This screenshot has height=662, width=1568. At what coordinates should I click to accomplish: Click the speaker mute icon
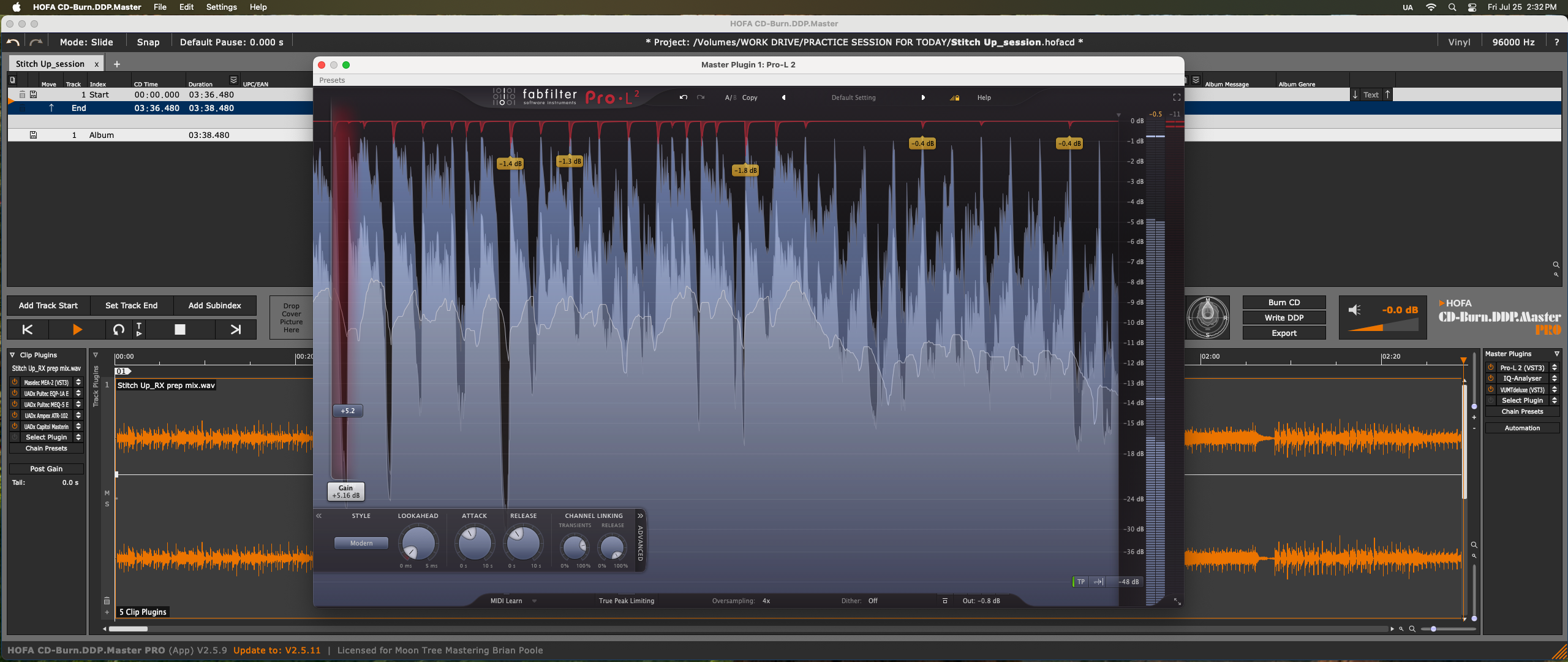1354,310
